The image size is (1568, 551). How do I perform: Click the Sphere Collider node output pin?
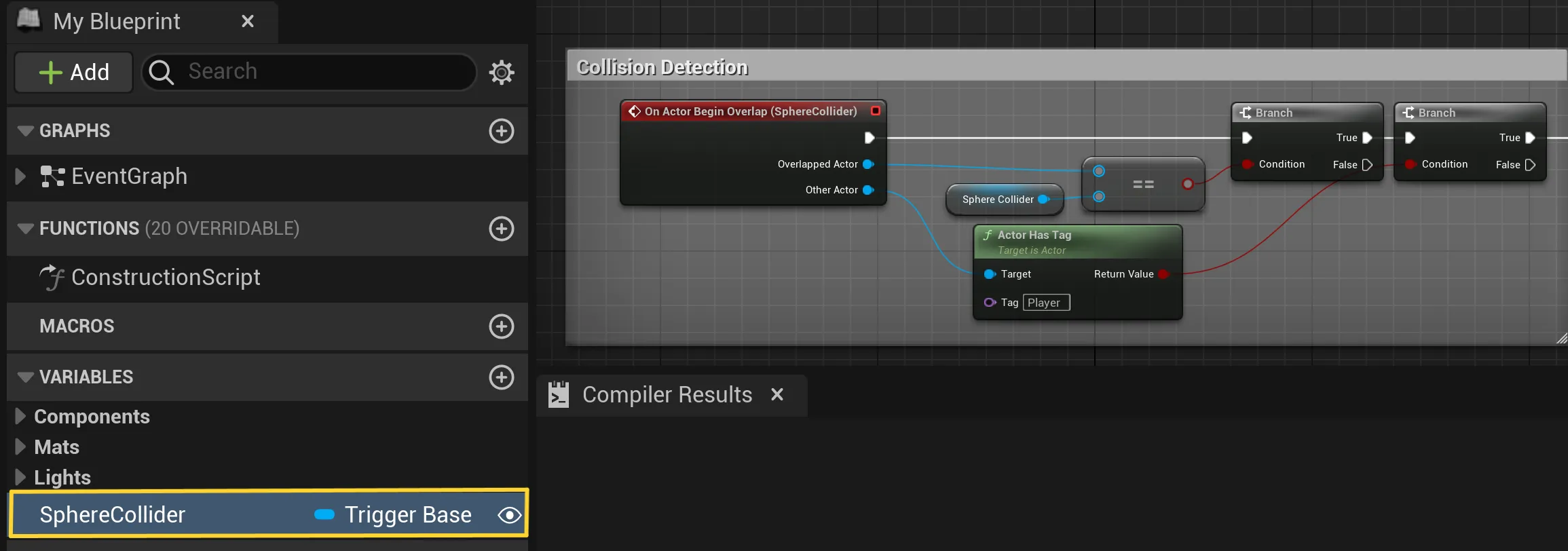[x=1044, y=199]
